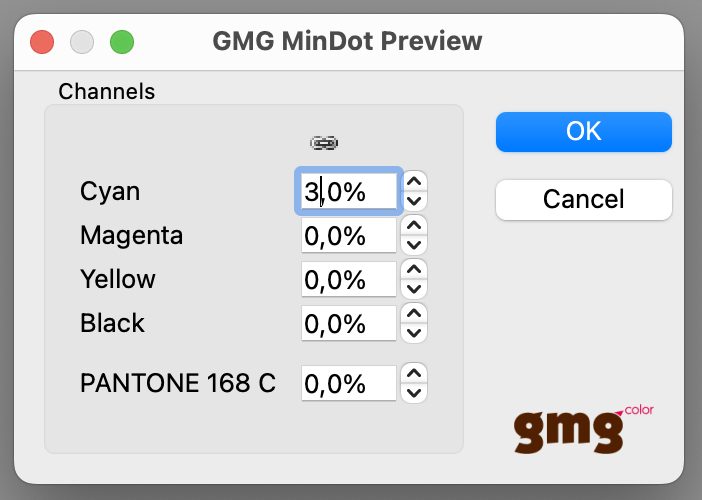Image resolution: width=702 pixels, height=500 pixels.
Task: Toggle the chain link channels icon
Action: click(x=324, y=143)
